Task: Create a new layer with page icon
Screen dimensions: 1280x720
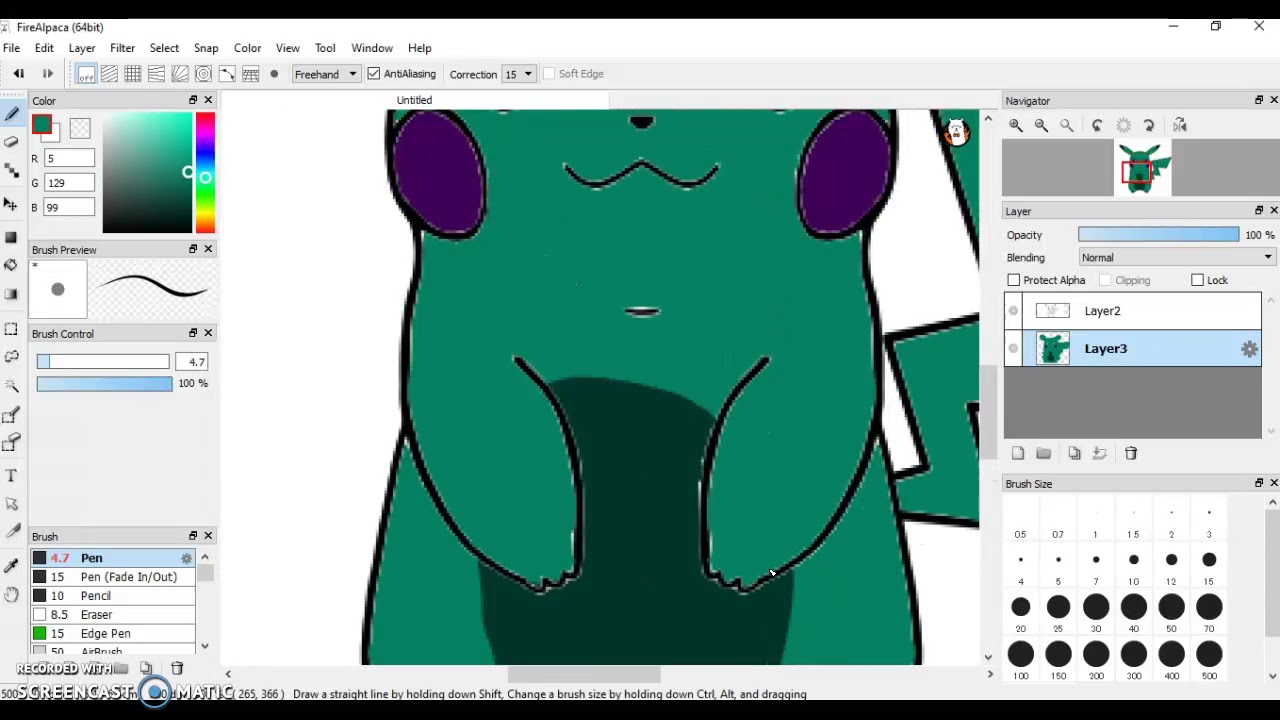Action: [1018, 453]
